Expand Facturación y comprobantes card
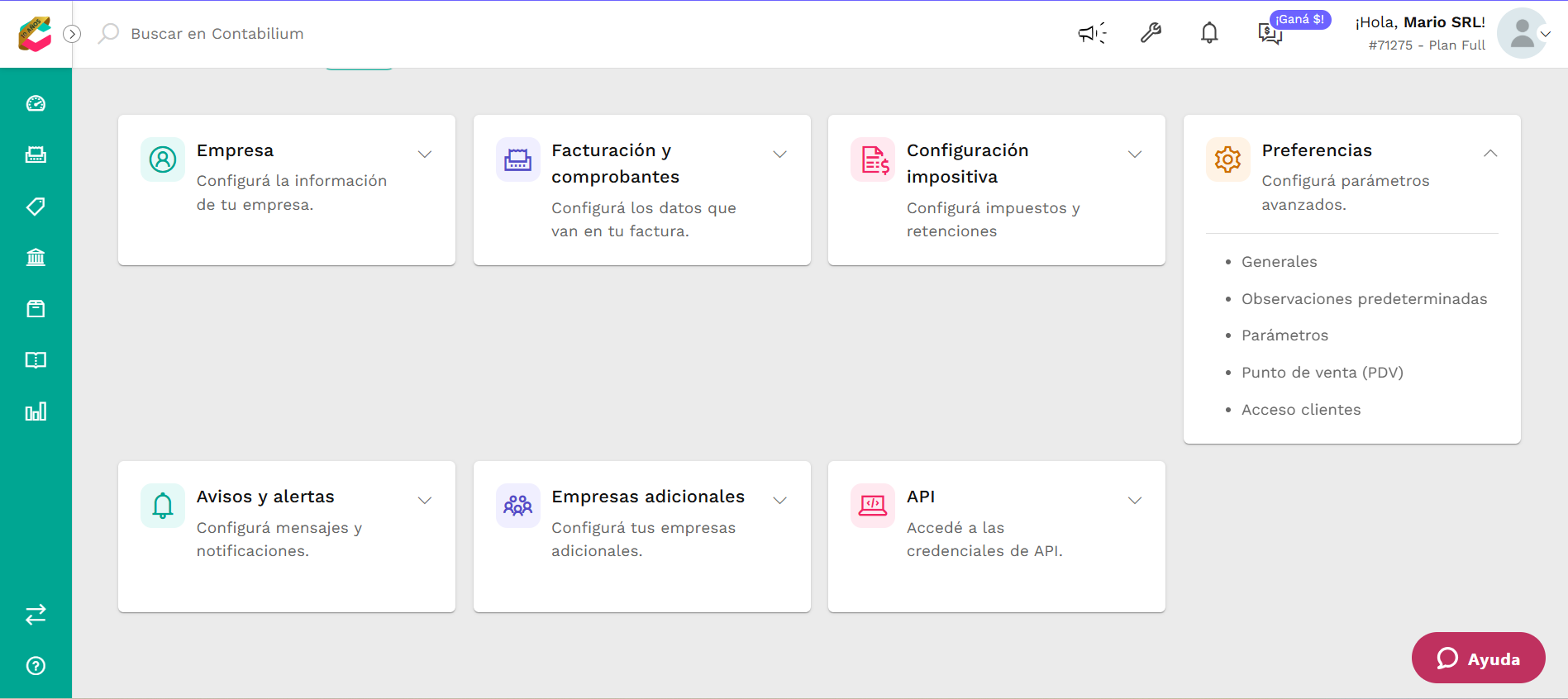The width and height of the screenshot is (1568, 699). click(x=779, y=155)
